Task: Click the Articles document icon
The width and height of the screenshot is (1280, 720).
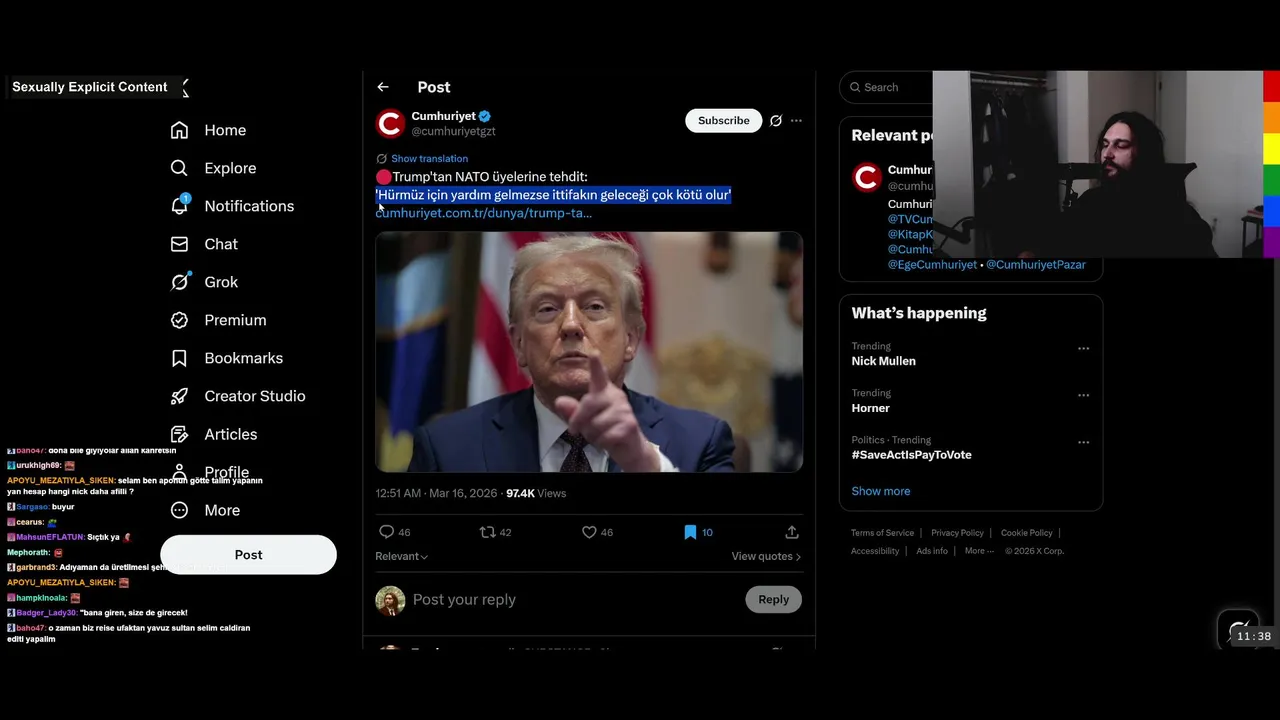Action: [179, 434]
